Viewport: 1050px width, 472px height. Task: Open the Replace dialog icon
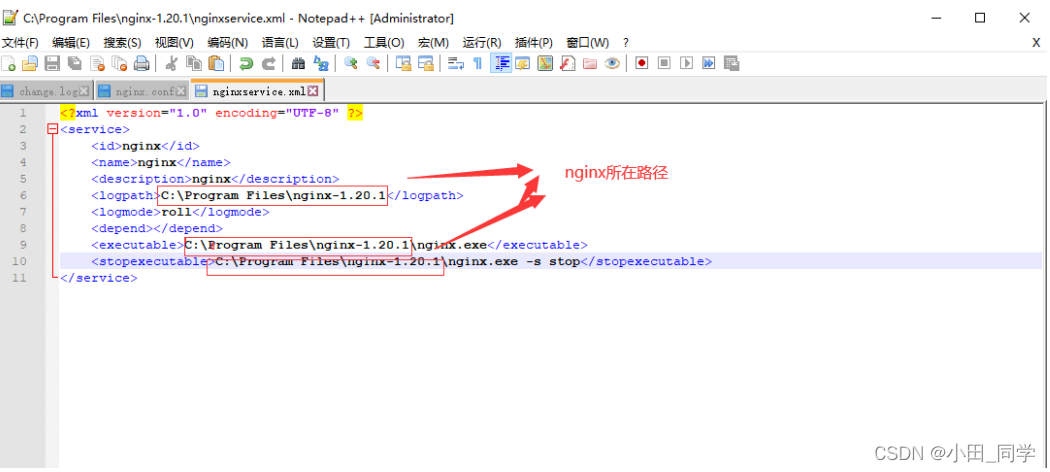[321, 64]
